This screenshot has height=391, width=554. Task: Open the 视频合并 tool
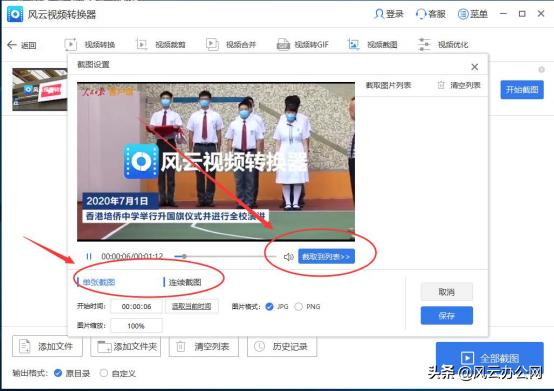click(x=231, y=45)
